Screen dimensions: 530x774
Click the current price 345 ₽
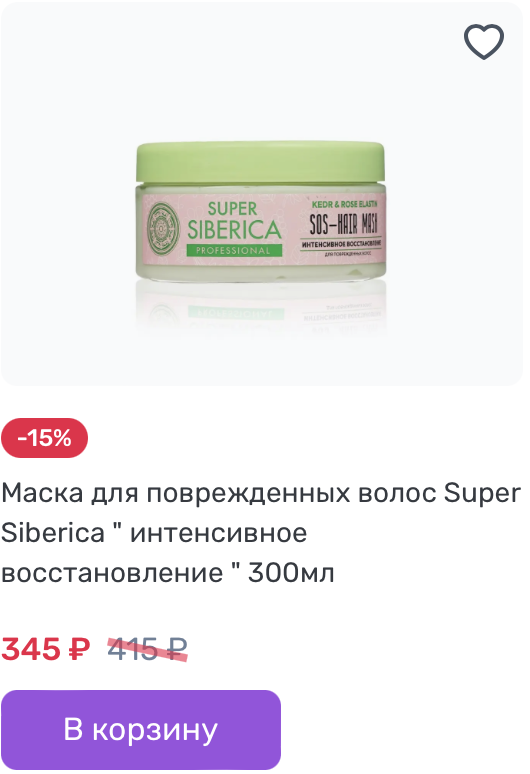click(x=45, y=649)
